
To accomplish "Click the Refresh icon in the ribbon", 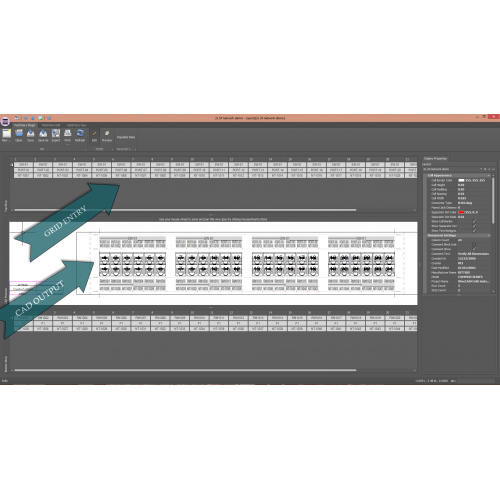I will pos(80,134).
